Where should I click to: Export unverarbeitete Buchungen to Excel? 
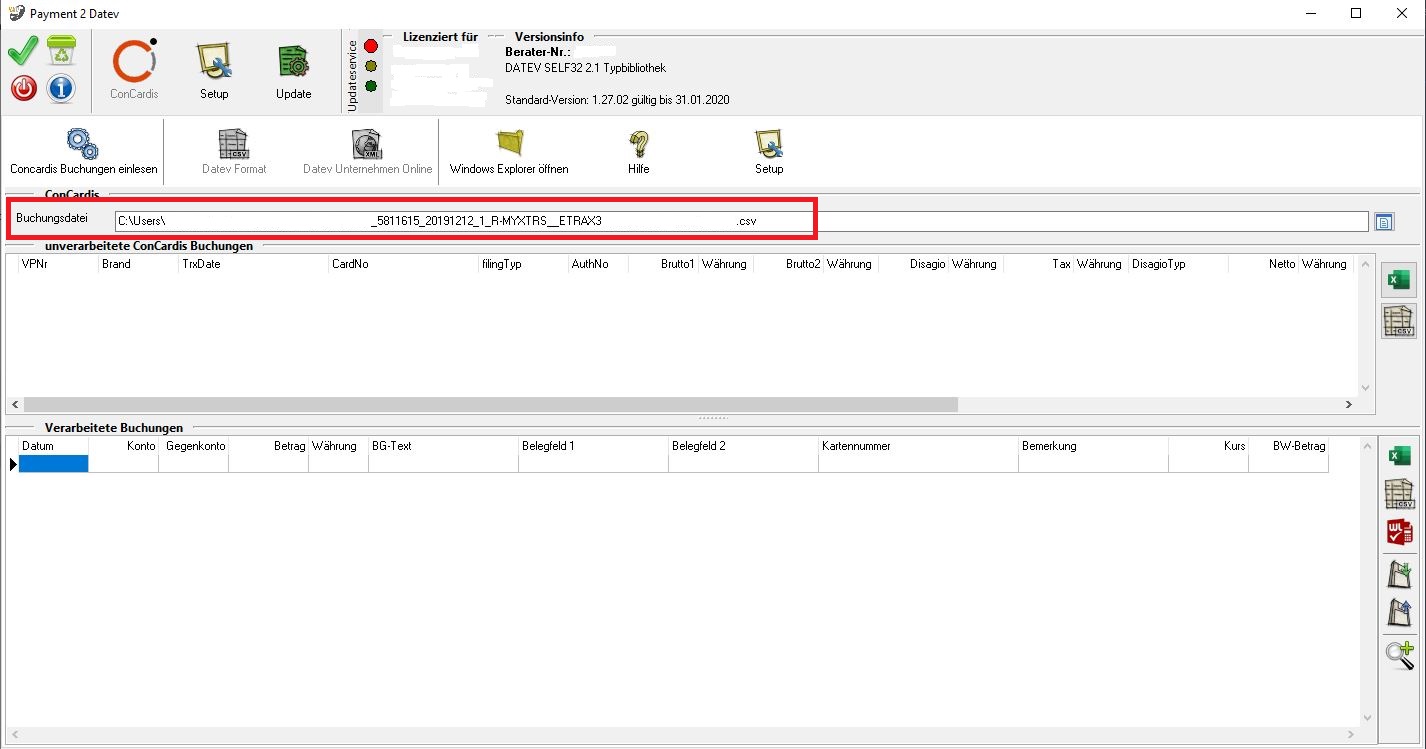1398,282
